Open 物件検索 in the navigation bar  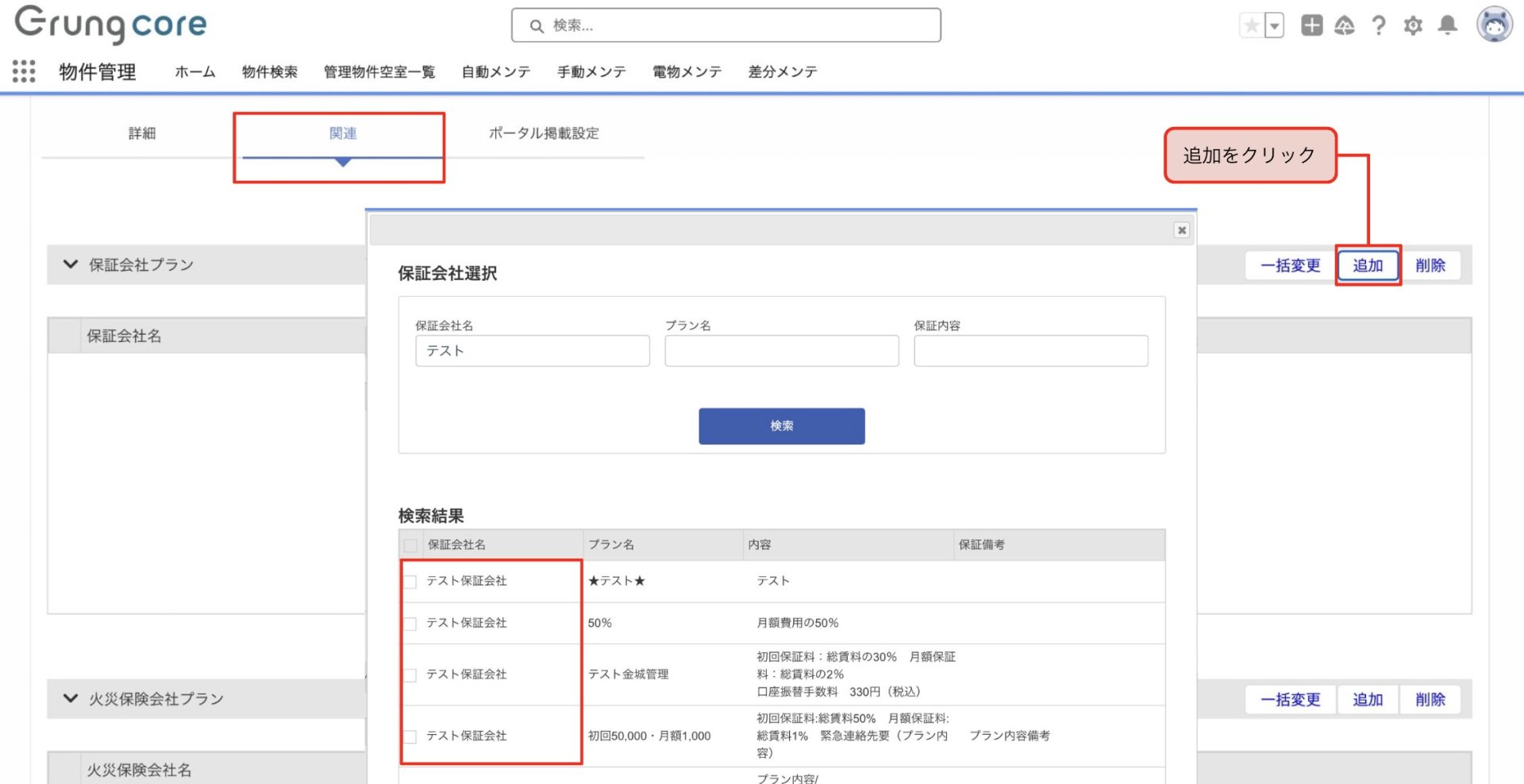point(270,72)
